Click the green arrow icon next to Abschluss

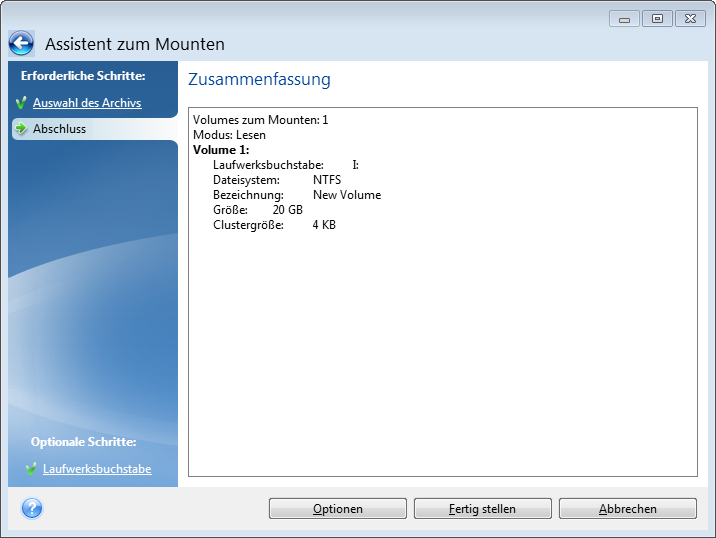[x=21, y=128]
